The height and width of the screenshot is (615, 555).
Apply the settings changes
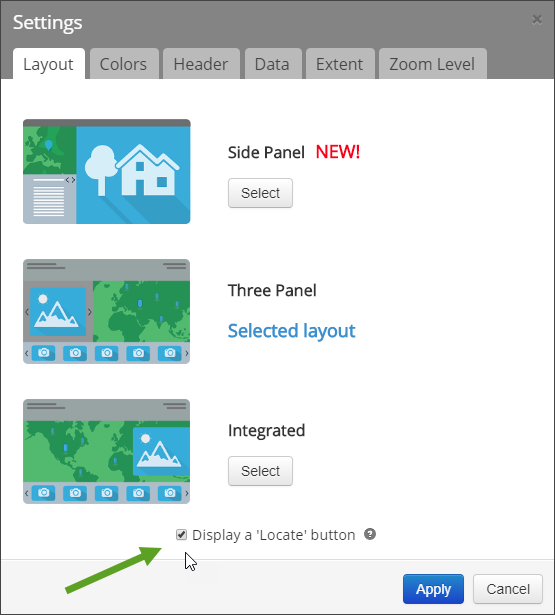coord(433,589)
